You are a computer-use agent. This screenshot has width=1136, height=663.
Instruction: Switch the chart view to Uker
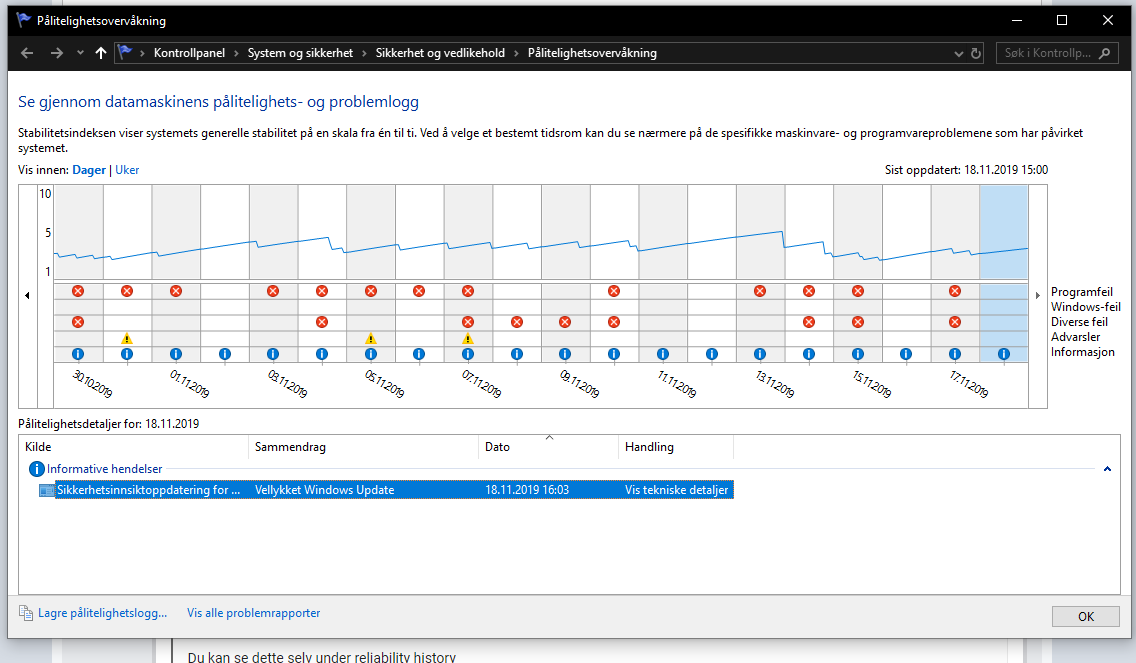(127, 170)
